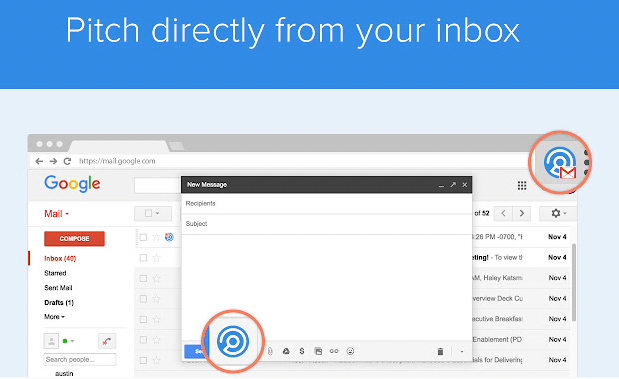
Task: Open the Google apps grid
Action: pyautogui.click(x=522, y=186)
